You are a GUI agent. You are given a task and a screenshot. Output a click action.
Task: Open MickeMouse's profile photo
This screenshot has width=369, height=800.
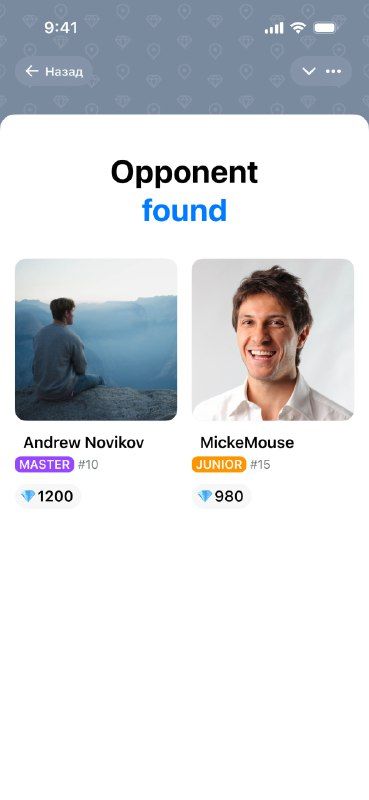coord(273,339)
